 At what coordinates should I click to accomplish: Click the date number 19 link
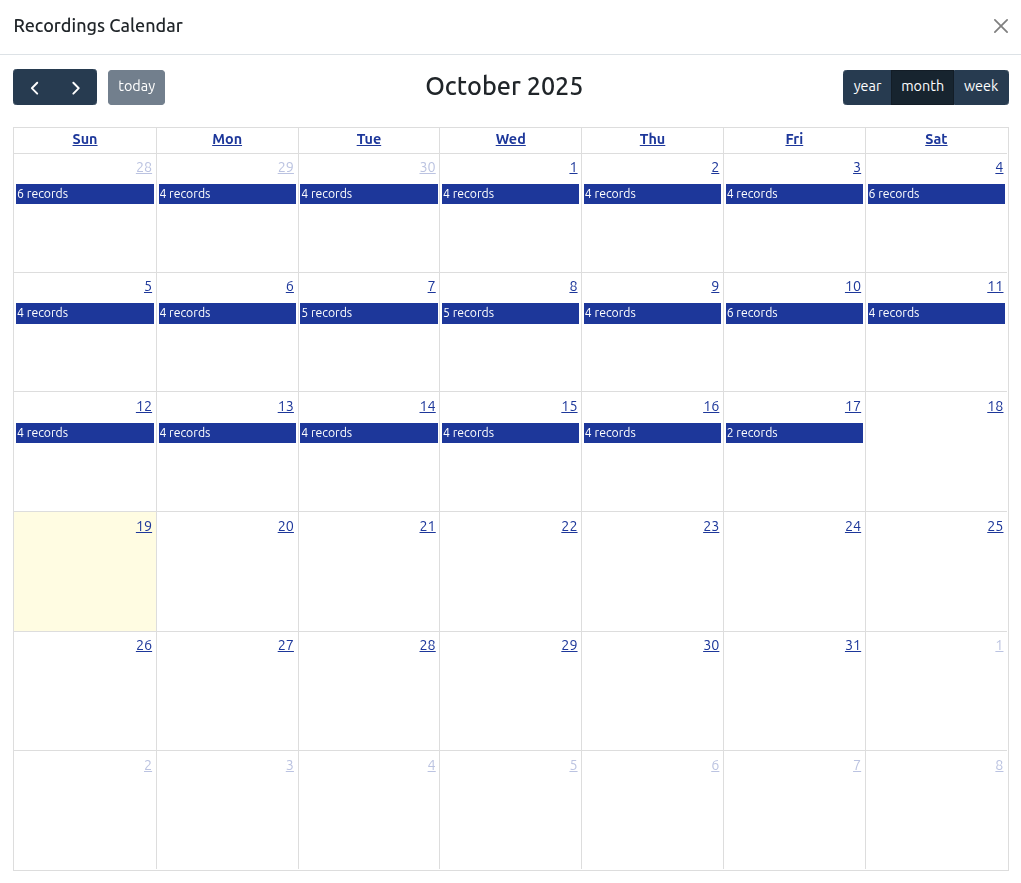(144, 526)
